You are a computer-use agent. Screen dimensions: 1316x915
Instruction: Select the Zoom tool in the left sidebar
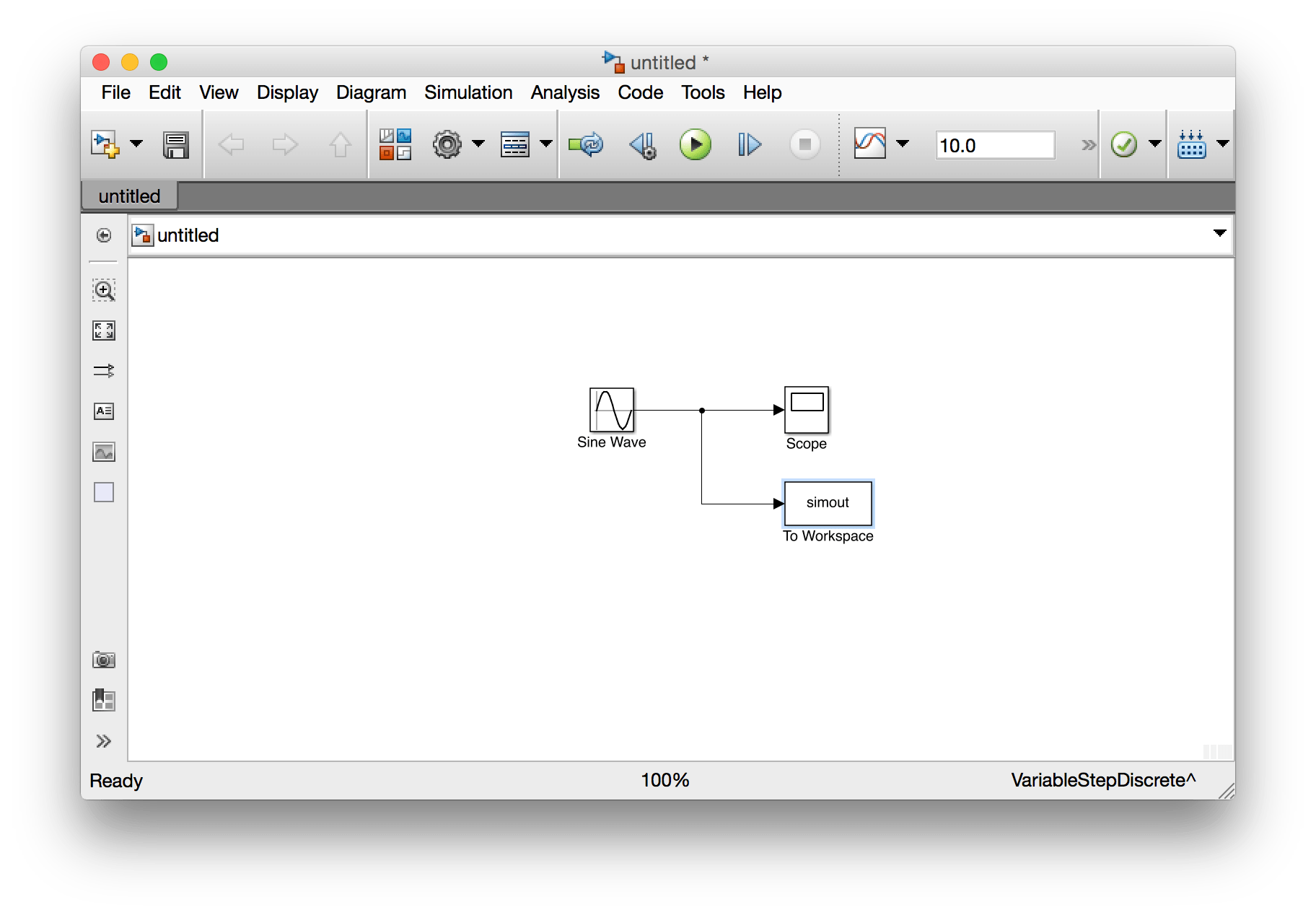(x=104, y=291)
